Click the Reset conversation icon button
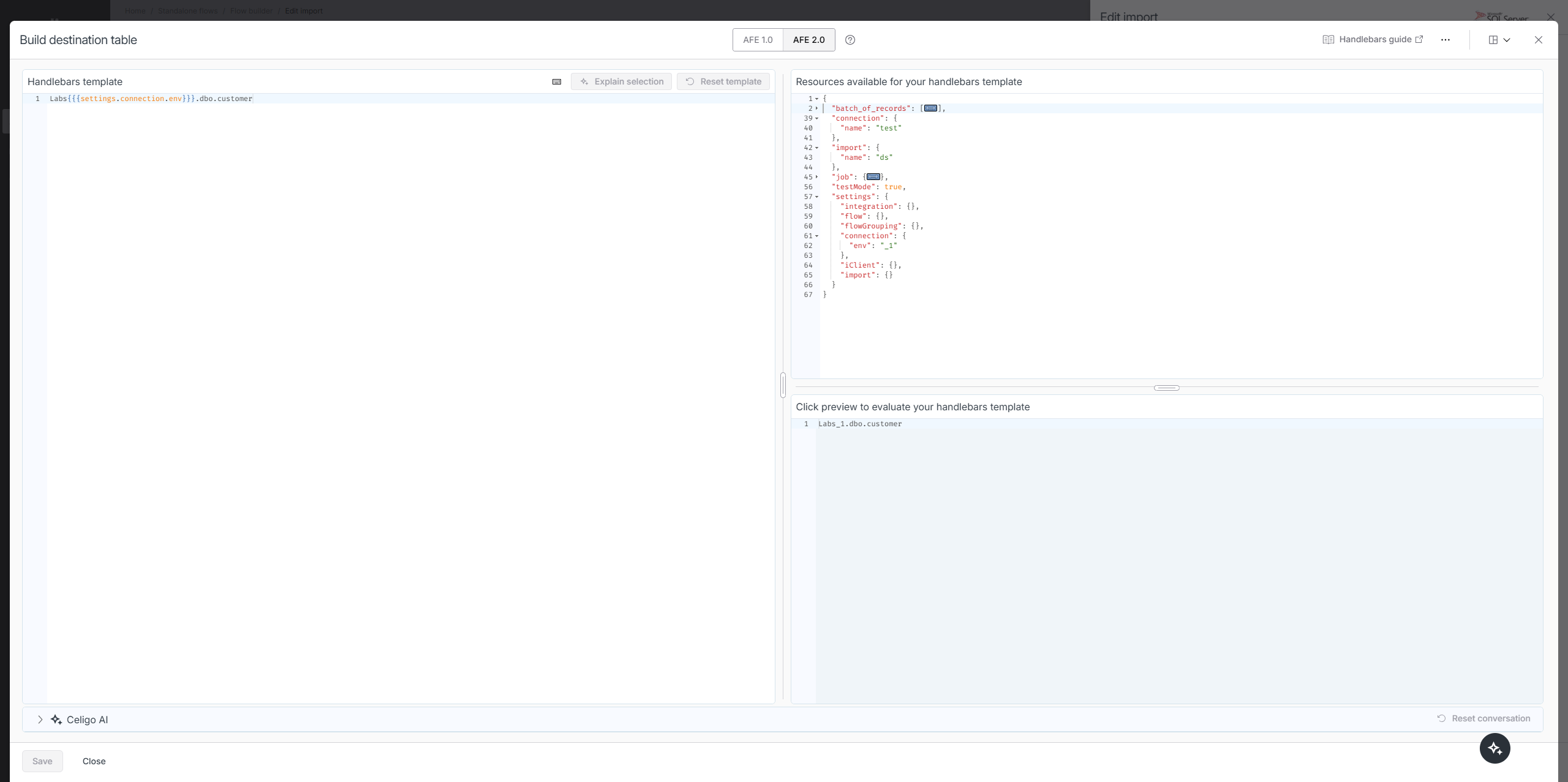The width and height of the screenshot is (1568, 782). click(1441, 718)
